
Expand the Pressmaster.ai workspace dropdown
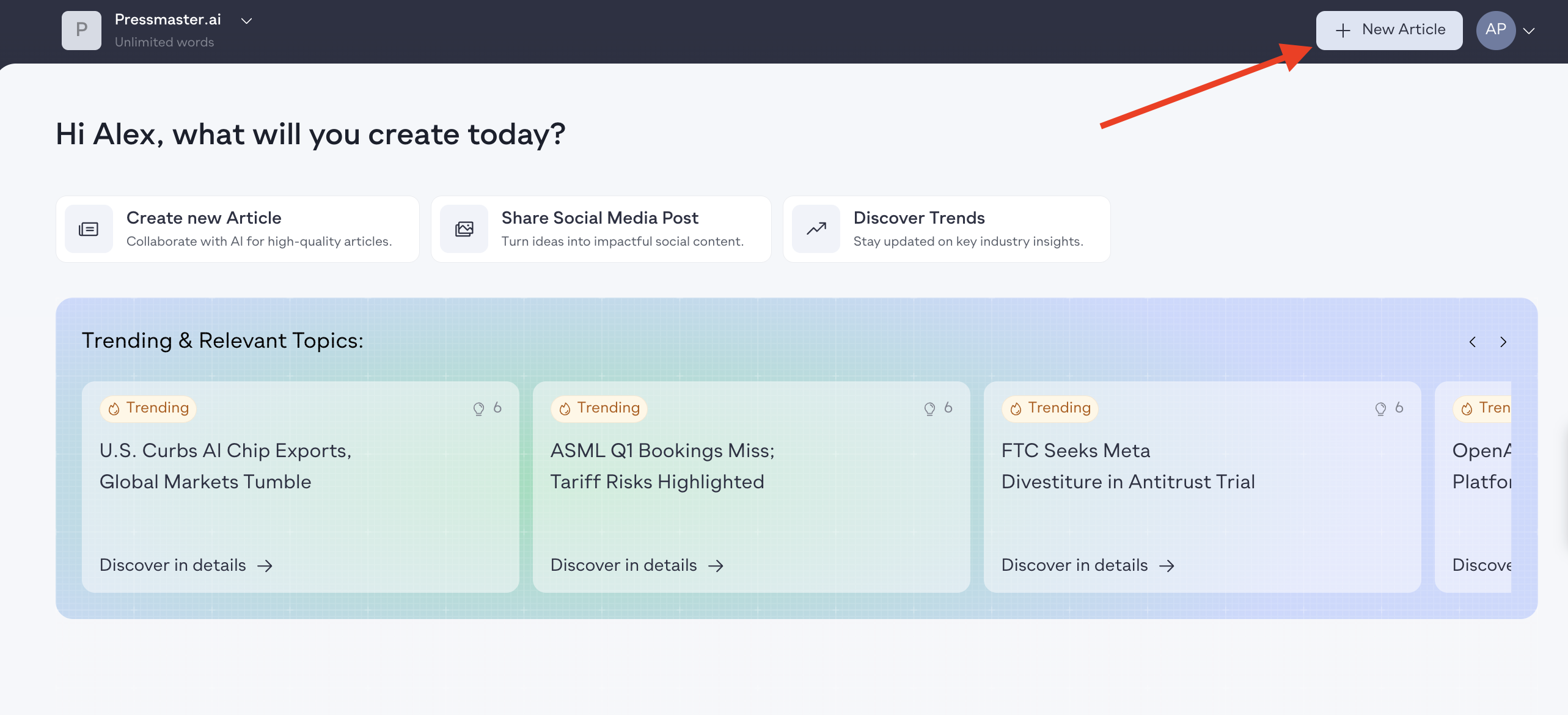point(246,21)
